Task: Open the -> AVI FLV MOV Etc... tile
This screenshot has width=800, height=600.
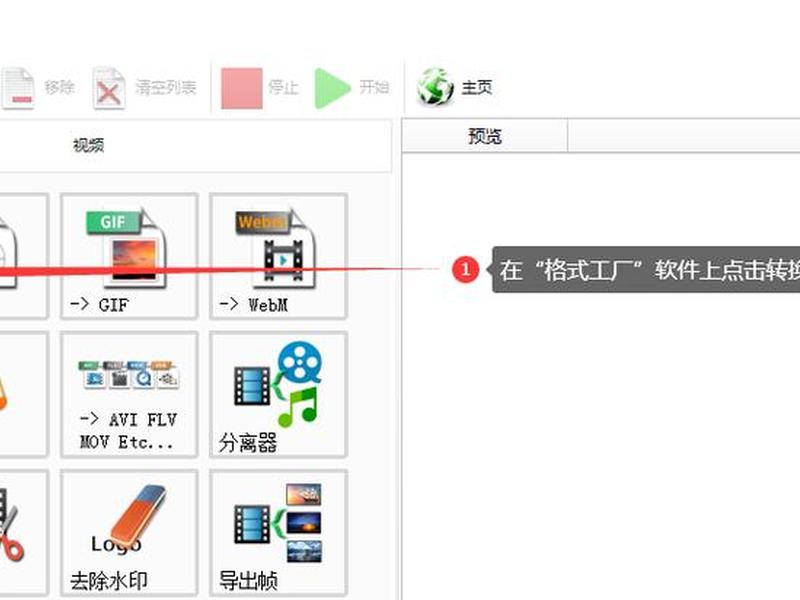Action: coord(129,394)
